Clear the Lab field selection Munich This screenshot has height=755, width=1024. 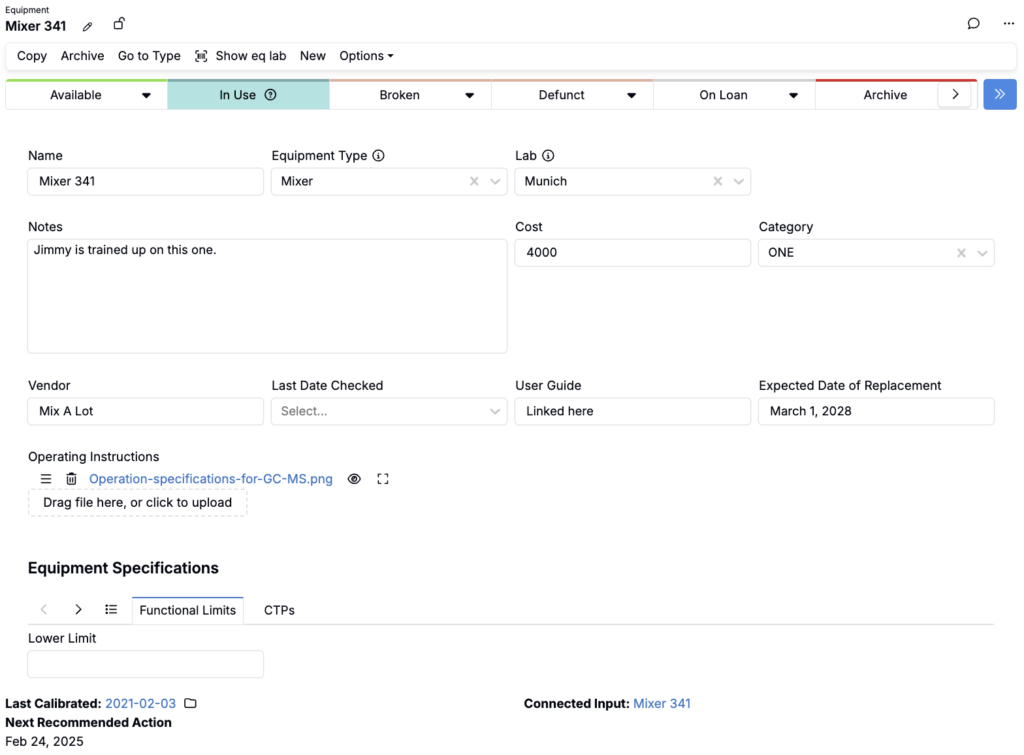(x=717, y=181)
